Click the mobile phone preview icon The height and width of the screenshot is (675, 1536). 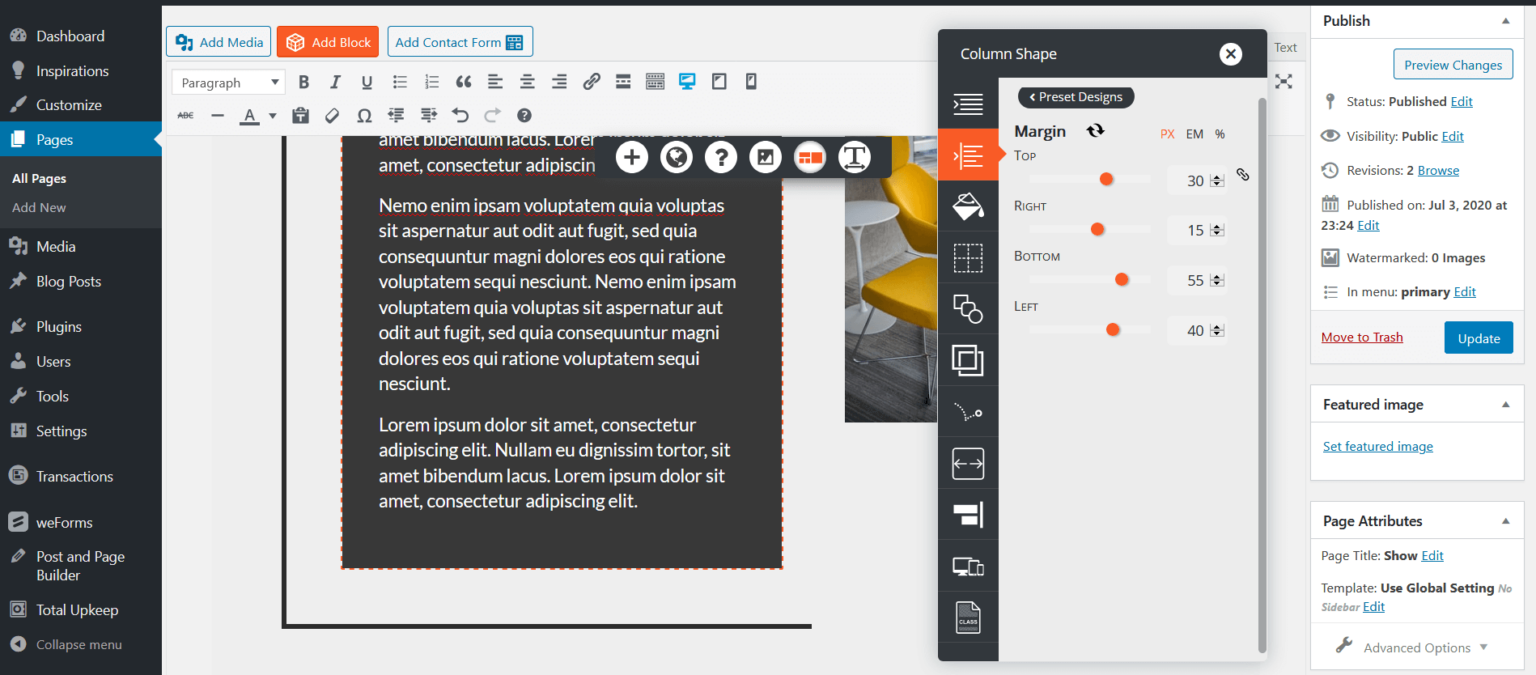coord(751,82)
